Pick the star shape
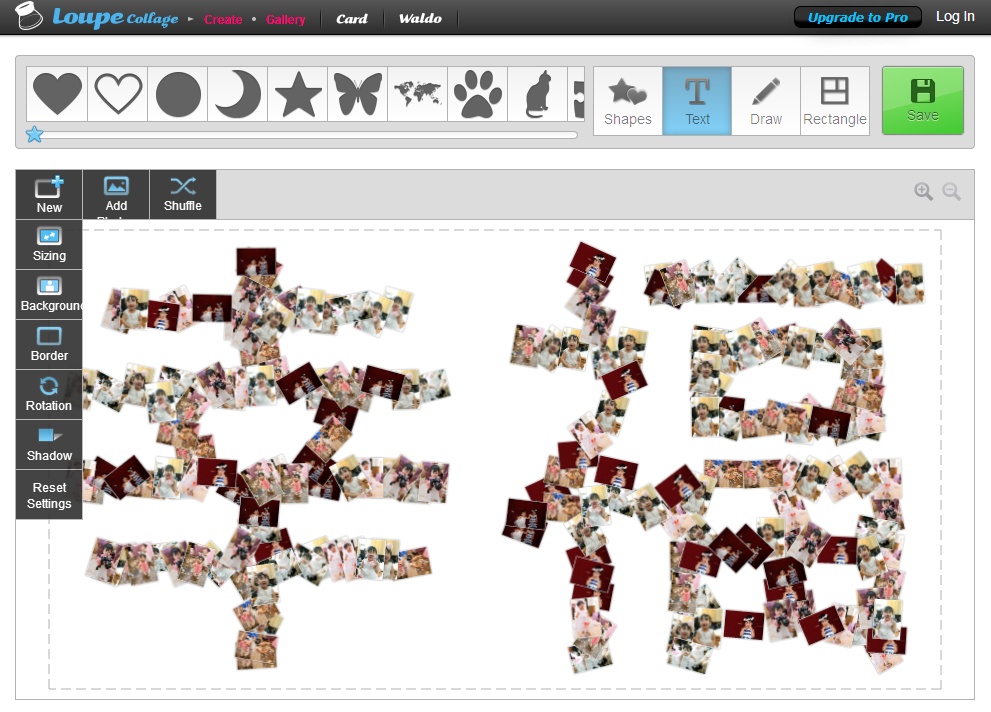Image resolution: width=991 pixels, height=712 pixels. click(298, 94)
